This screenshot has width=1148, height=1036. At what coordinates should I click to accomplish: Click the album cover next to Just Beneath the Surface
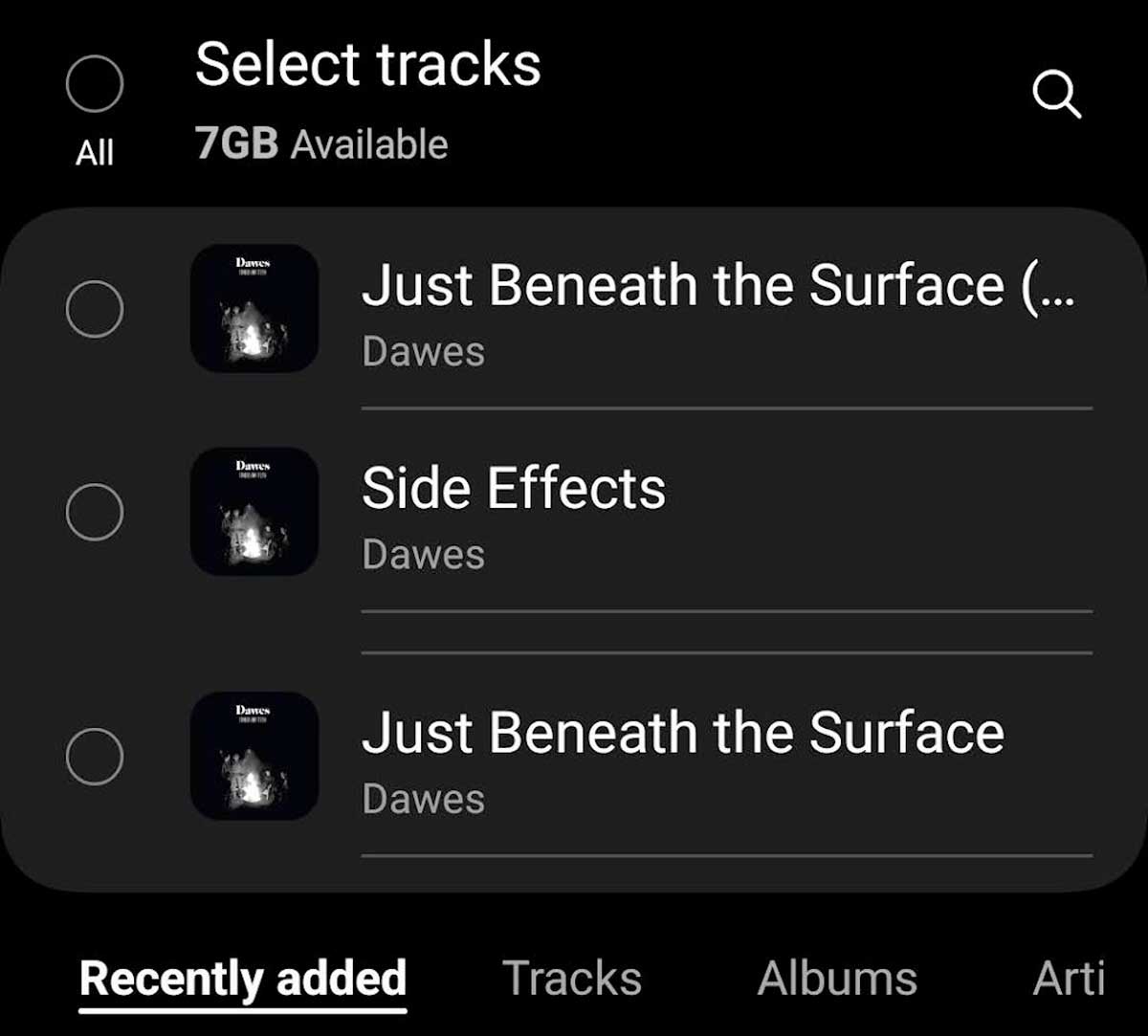pos(254,756)
